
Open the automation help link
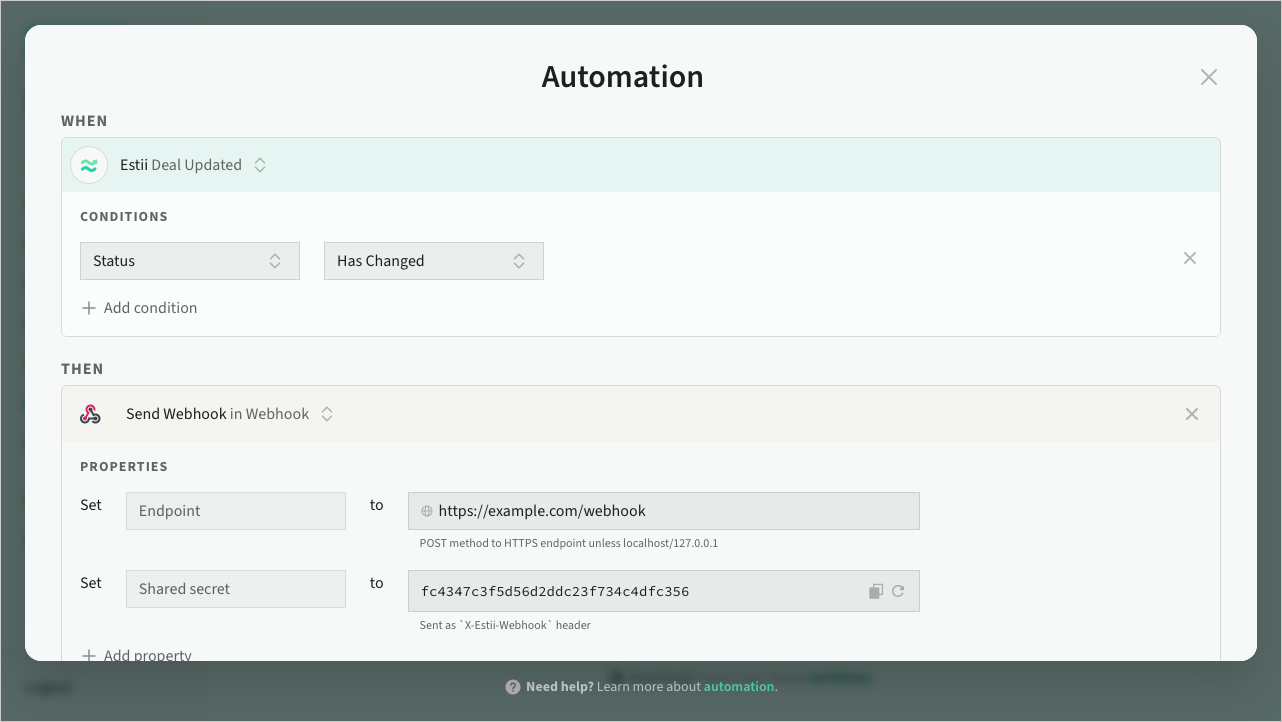(739, 687)
